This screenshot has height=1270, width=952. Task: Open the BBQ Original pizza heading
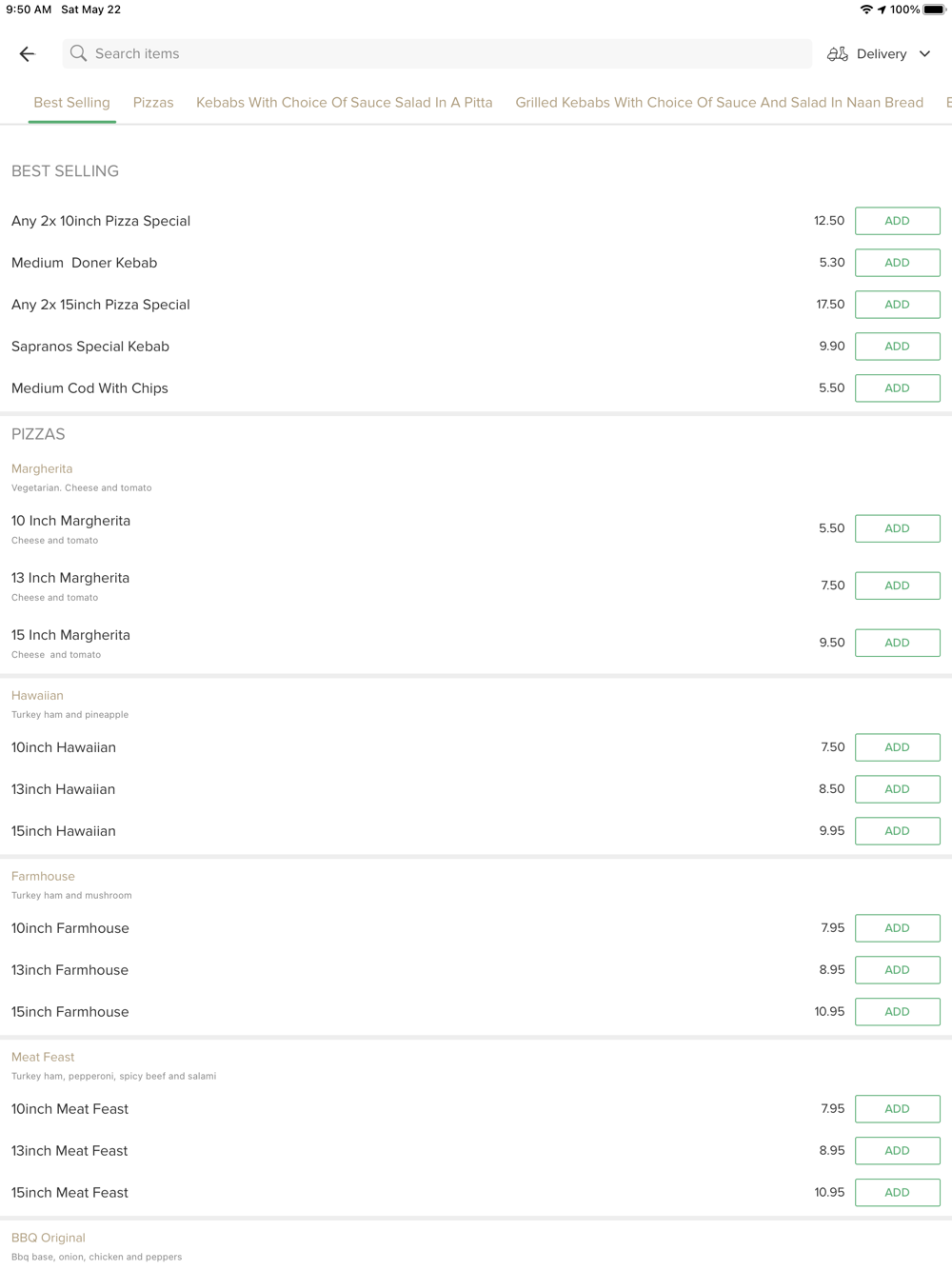49,1238
